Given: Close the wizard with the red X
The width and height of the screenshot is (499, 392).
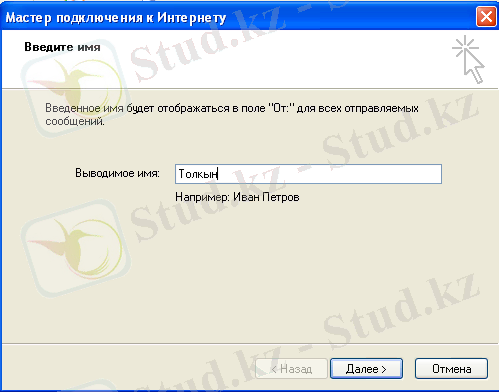Looking at the screenshot, I should [486, 17].
